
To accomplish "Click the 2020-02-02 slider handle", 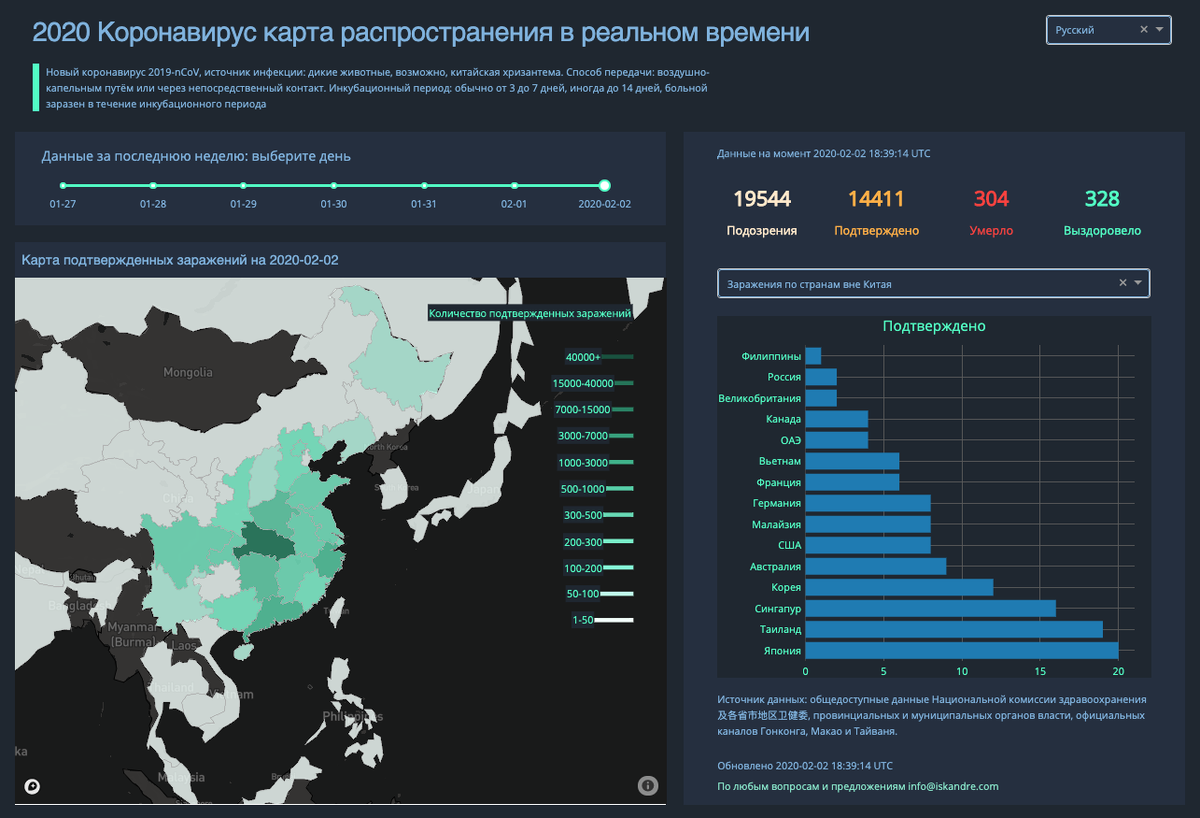I will pos(604,185).
